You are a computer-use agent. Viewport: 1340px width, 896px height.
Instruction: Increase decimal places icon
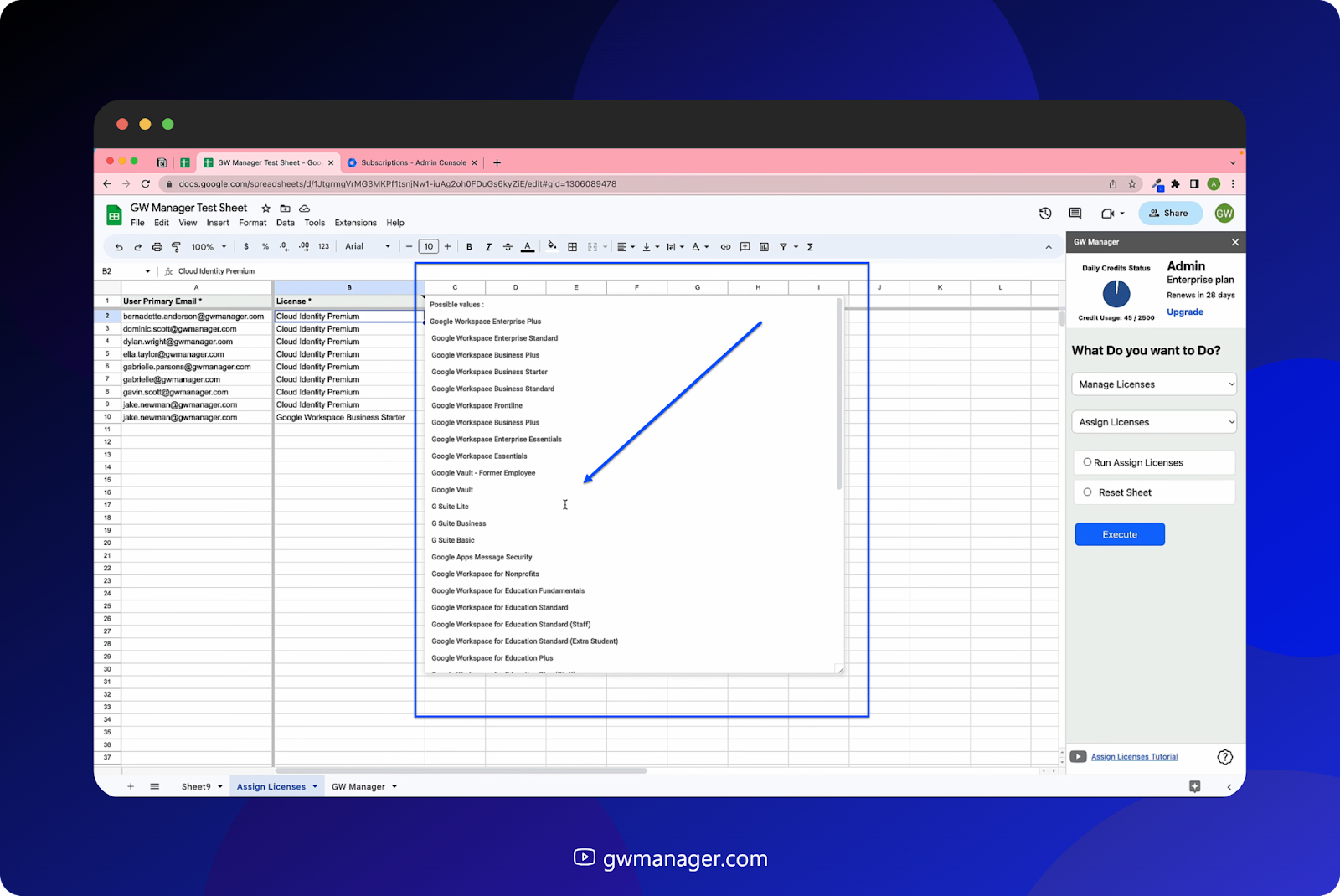pos(304,247)
